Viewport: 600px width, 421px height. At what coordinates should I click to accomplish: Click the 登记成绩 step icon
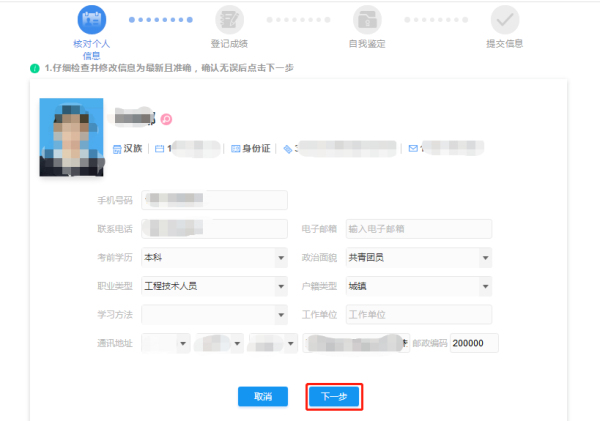229,20
